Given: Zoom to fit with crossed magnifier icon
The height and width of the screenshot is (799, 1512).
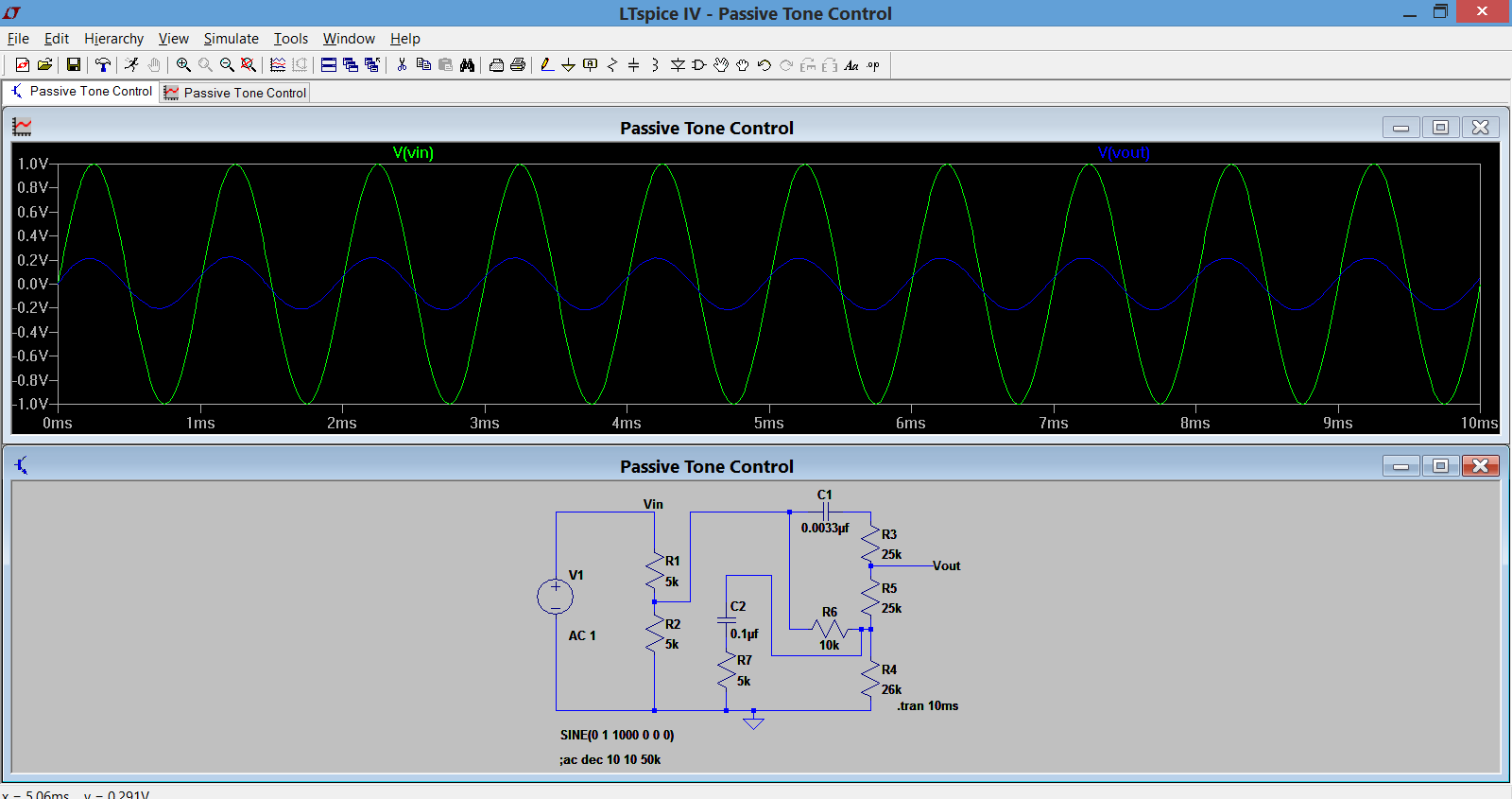Looking at the screenshot, I should 249,64.
